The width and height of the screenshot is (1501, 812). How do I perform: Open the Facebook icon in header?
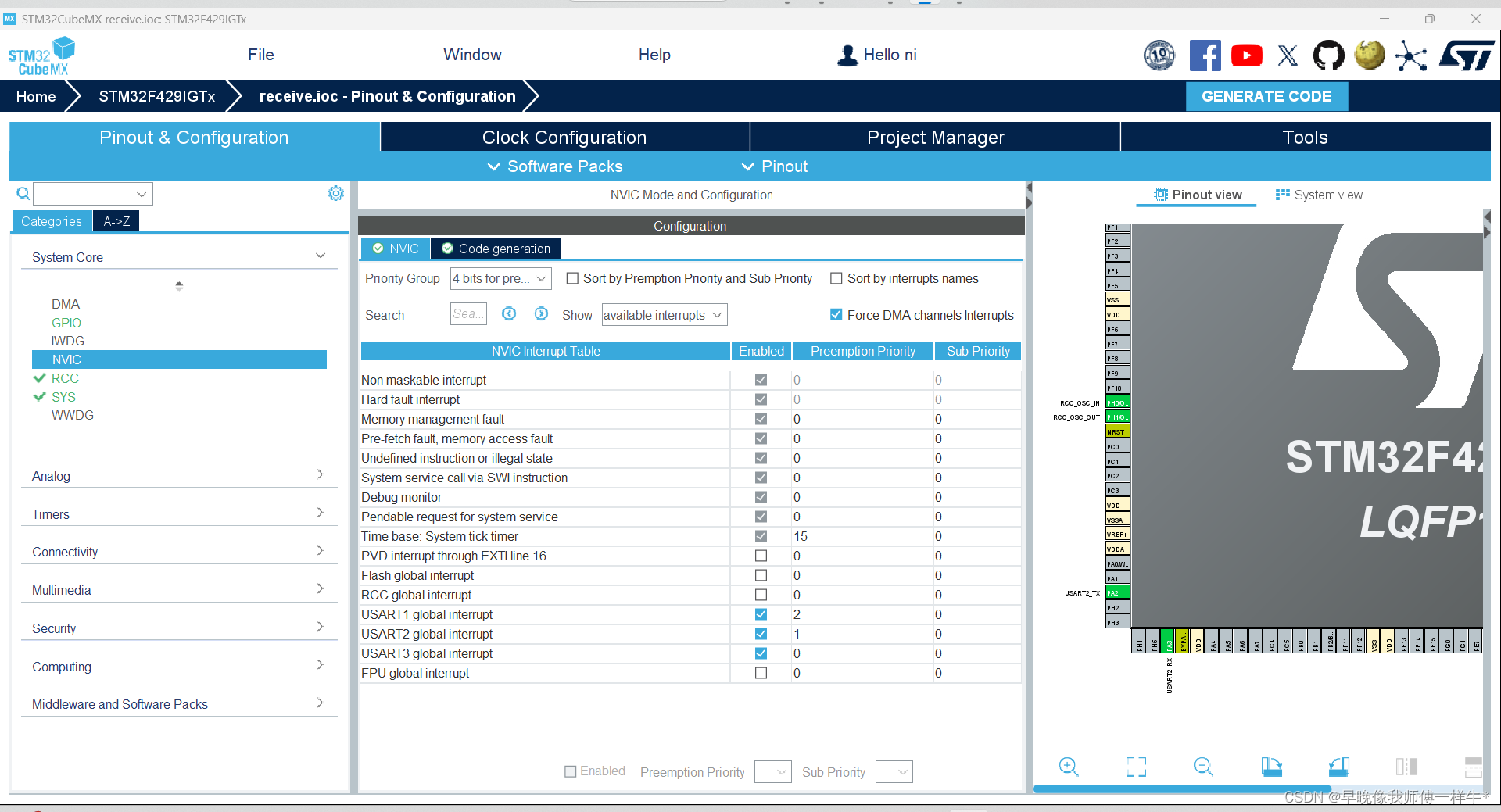(x=1205, y=55)
